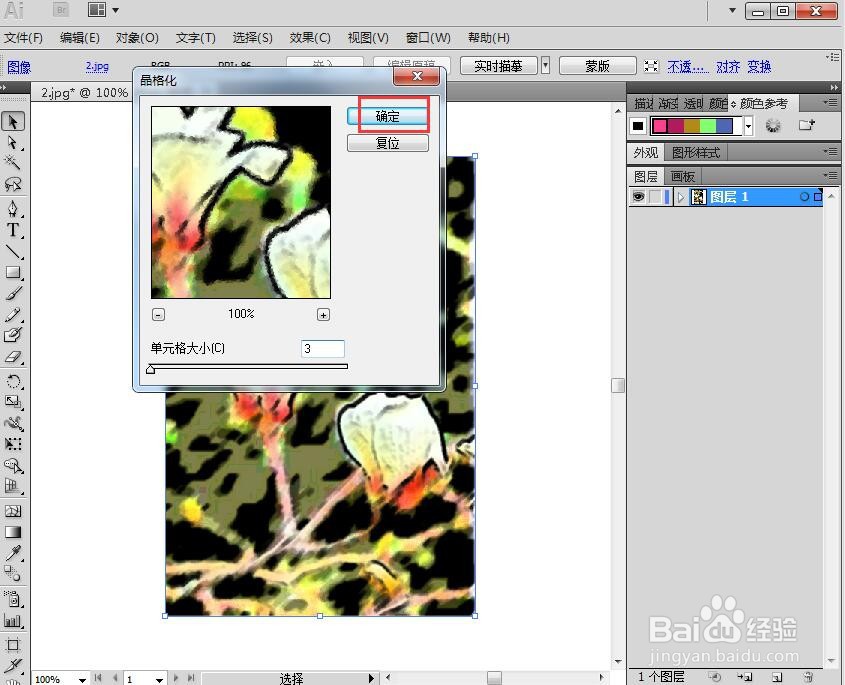Select the Slice tool
Image resolution: width=845 pixels, height=685 pixels.
[x=13, y=666]
